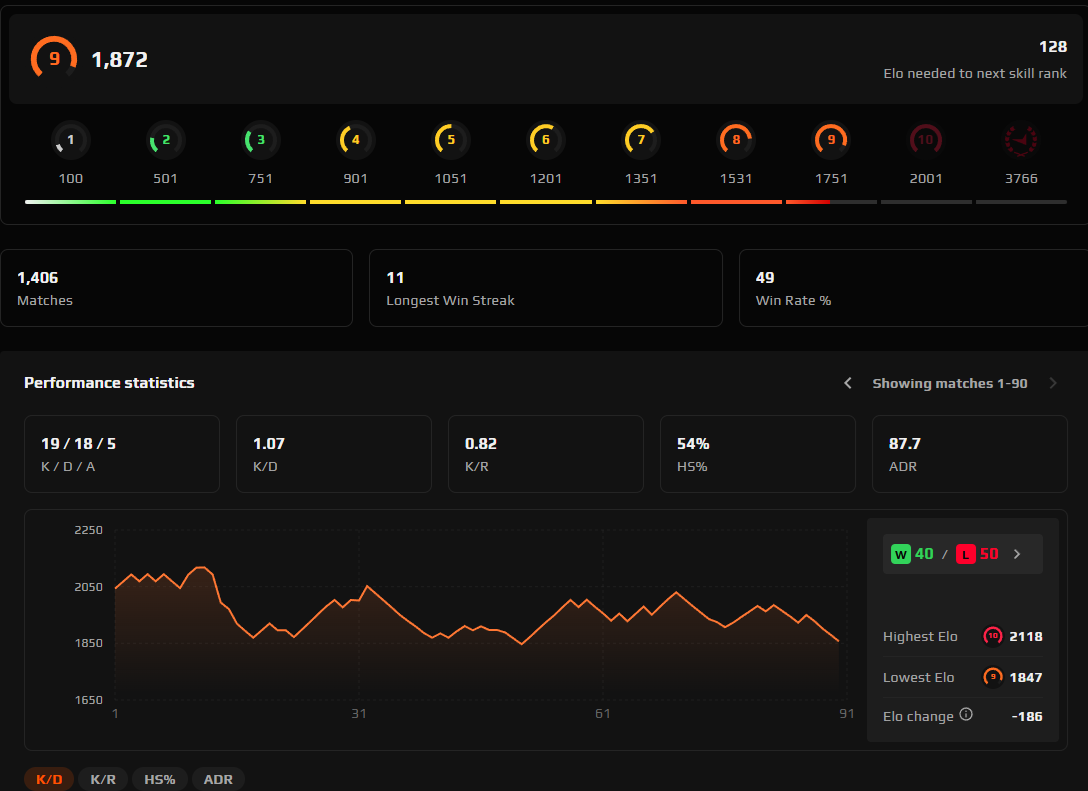Open the Longest Win Streak card
This screenshot has width=1088, height=791.
546,288
